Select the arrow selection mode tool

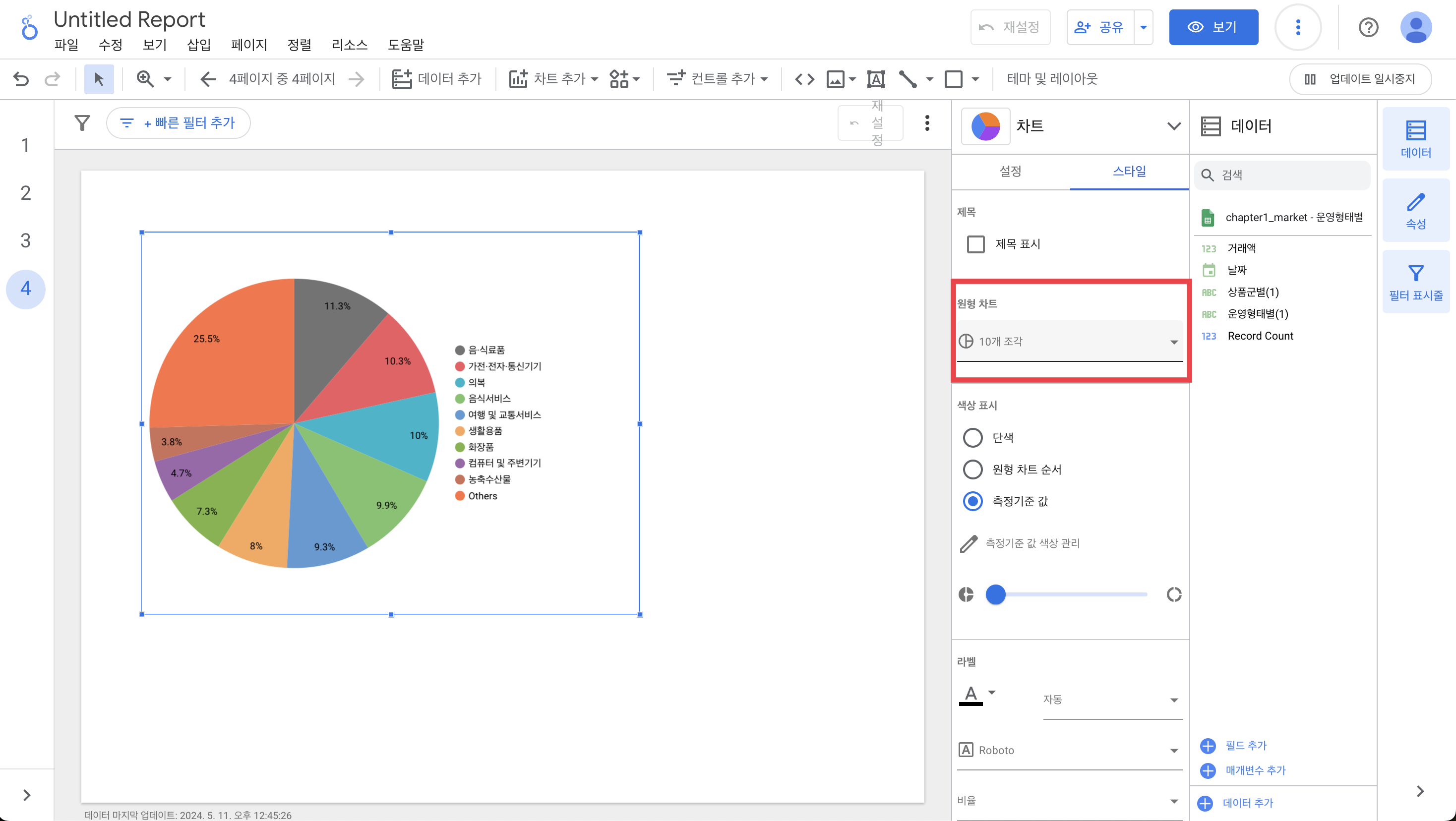[99, 78]
